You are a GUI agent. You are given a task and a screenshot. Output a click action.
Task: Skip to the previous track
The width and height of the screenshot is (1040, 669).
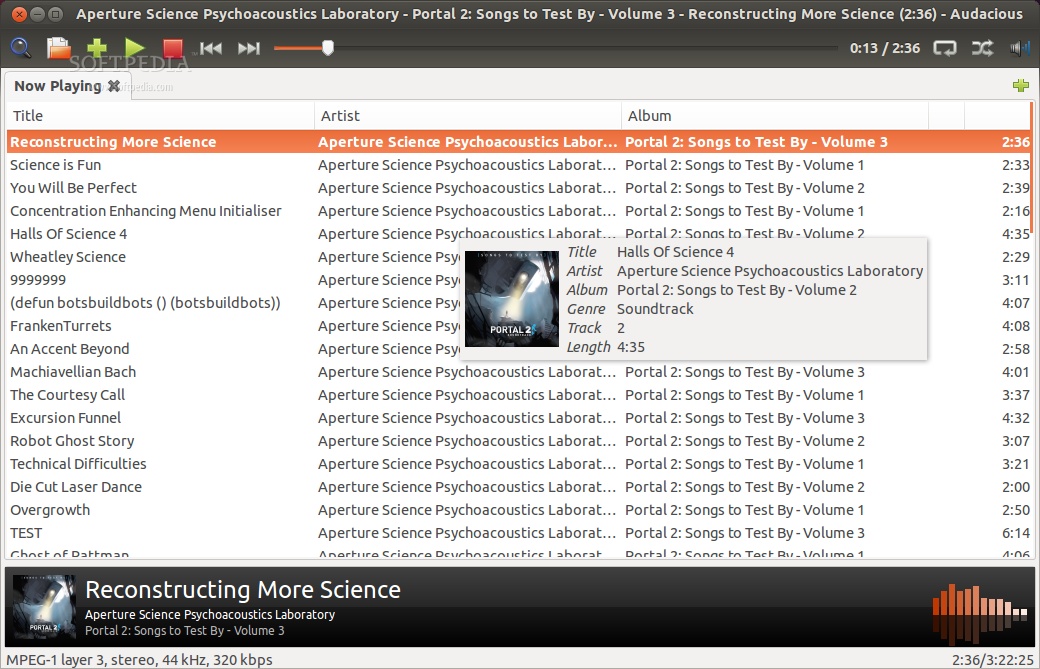(x=211, y=48)
